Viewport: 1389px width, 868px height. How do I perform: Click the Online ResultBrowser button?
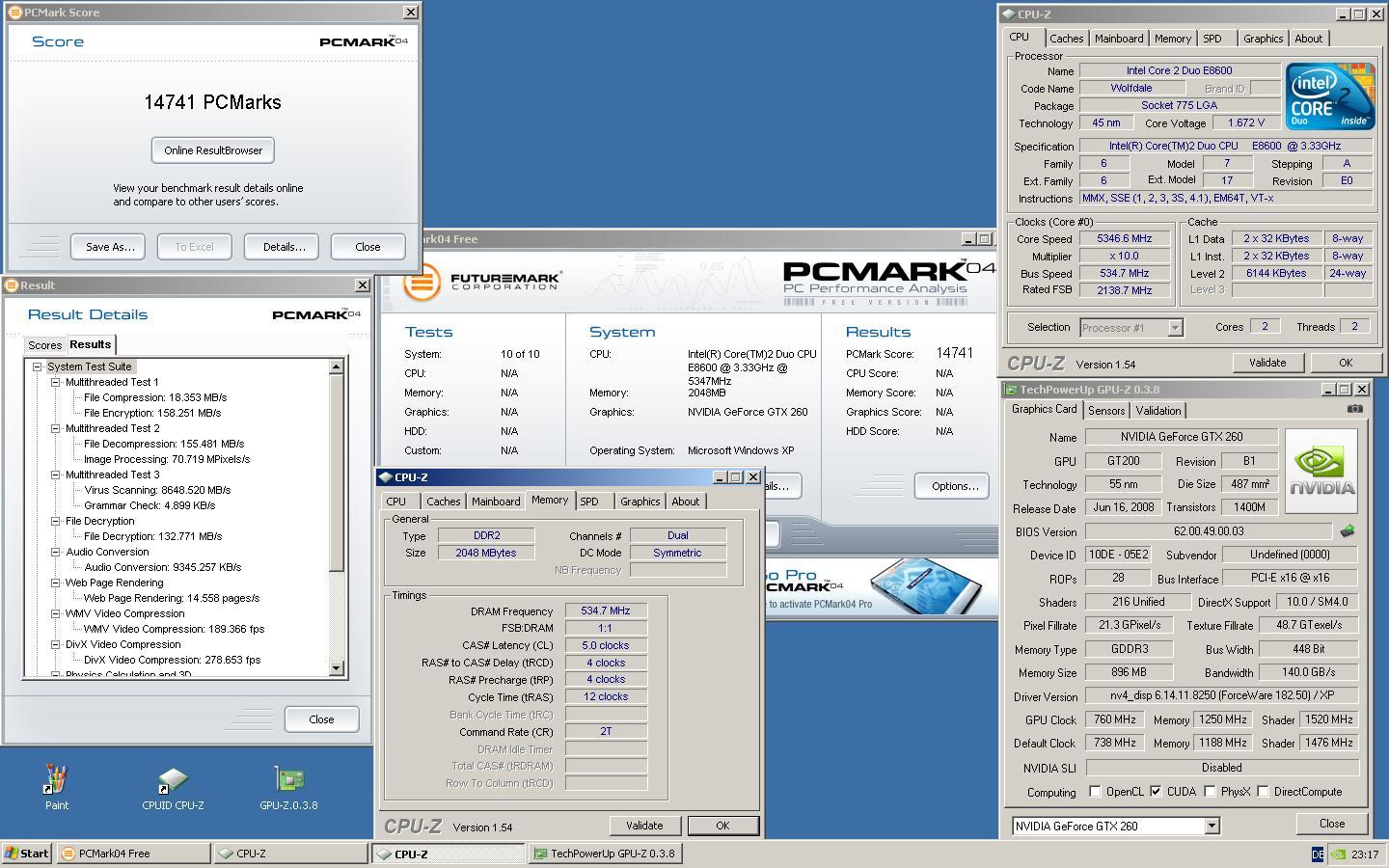coord(213,150)
